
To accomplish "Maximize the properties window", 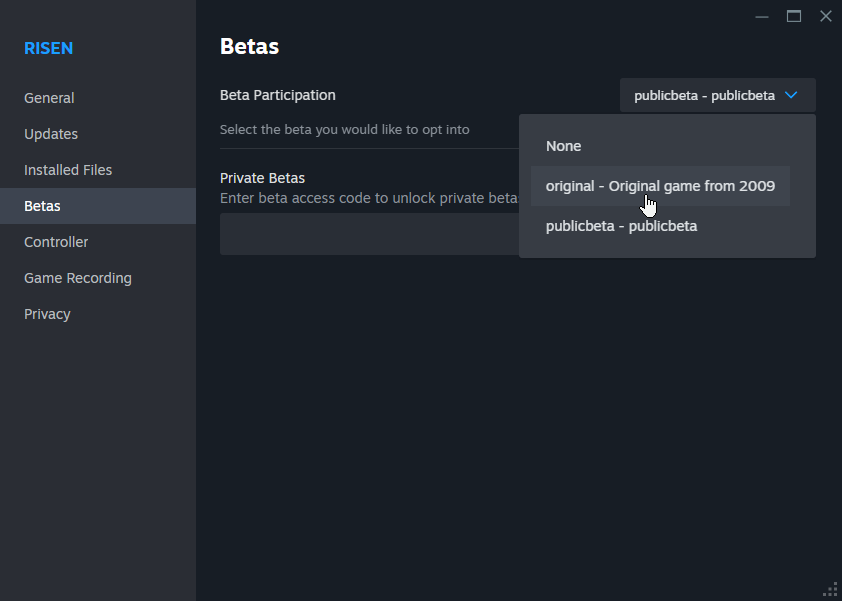I will click(x=794, y=16).
